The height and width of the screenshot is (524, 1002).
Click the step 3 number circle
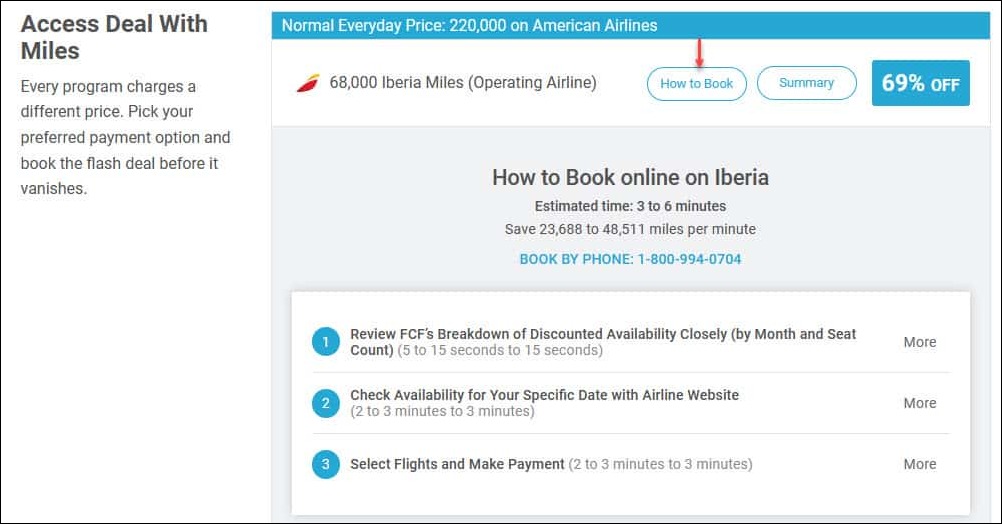click(326, 464)
